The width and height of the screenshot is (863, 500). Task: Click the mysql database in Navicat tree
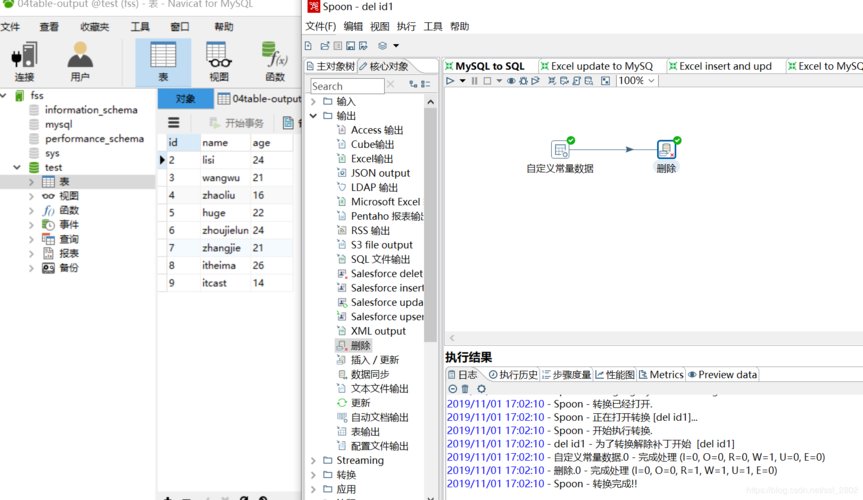point(58,124)
